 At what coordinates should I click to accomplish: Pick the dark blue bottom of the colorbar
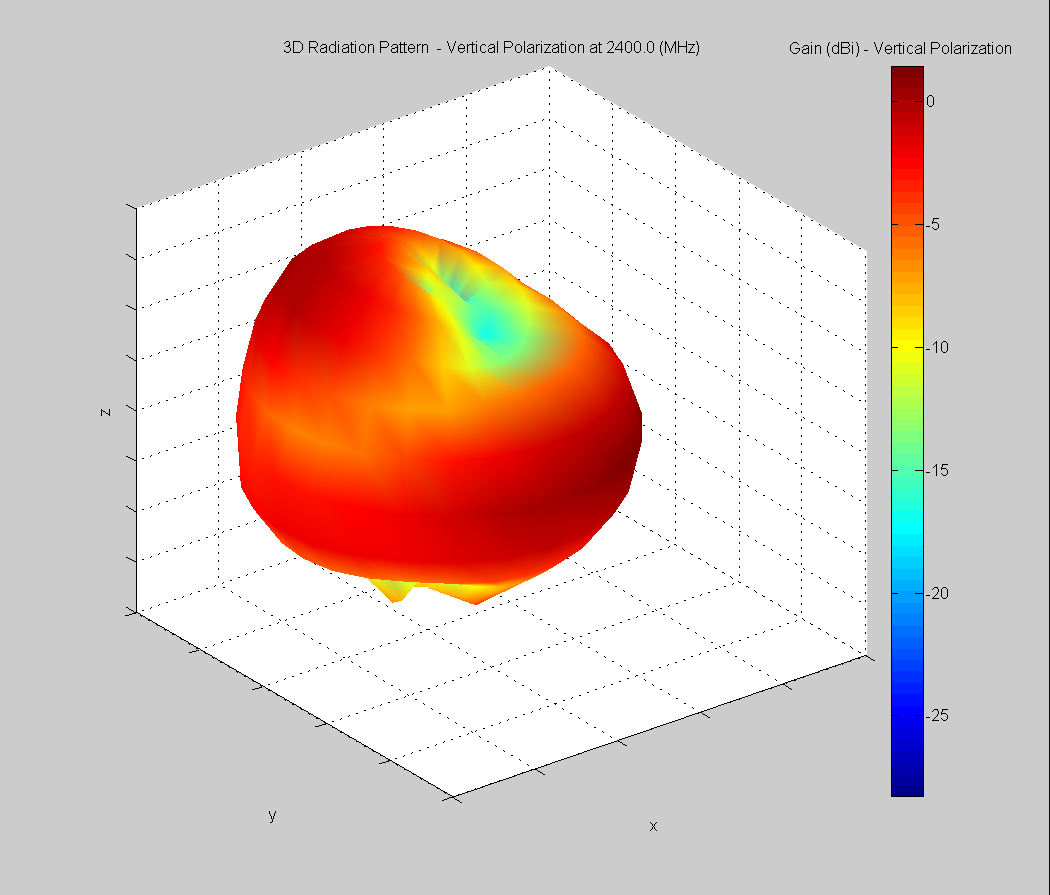click(x=907, y=786)
